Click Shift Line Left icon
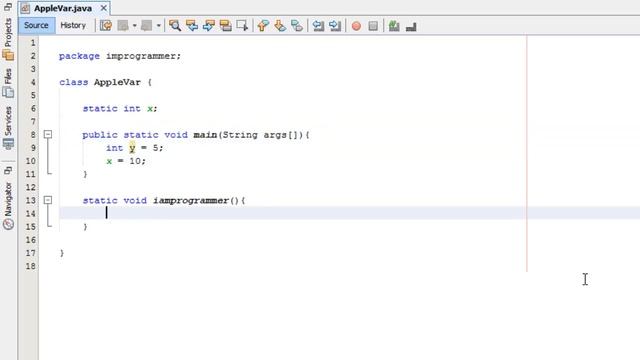This screenshot has width=640, height=360. coord(318,26)
